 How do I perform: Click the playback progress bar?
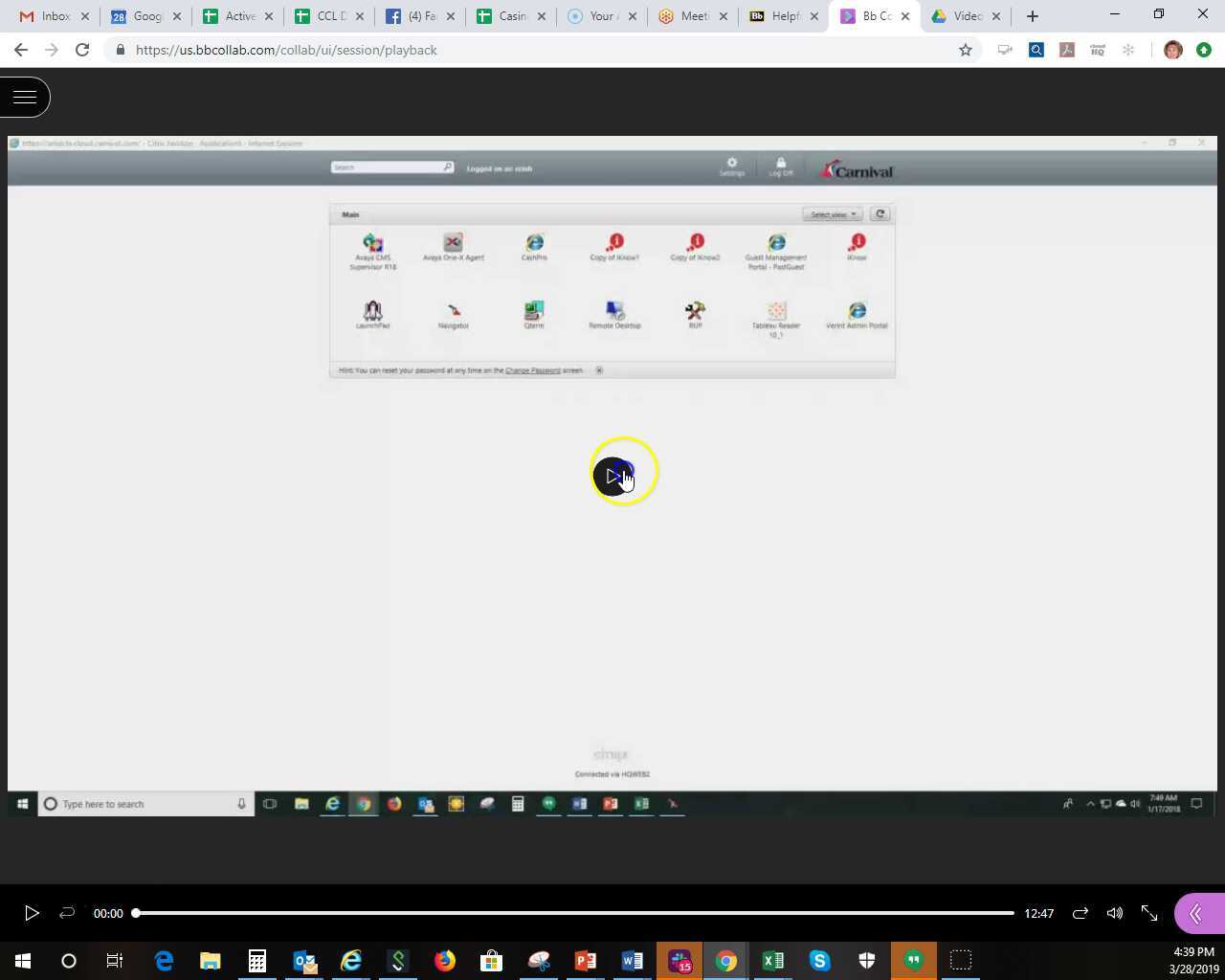(x=574, y=913)
